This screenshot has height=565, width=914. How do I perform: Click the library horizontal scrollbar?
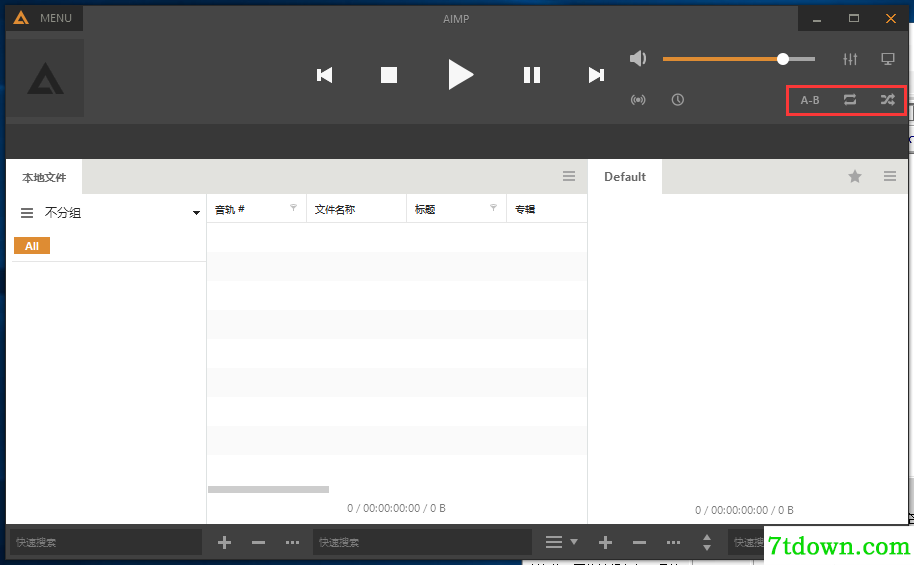[x=268, y=489]
